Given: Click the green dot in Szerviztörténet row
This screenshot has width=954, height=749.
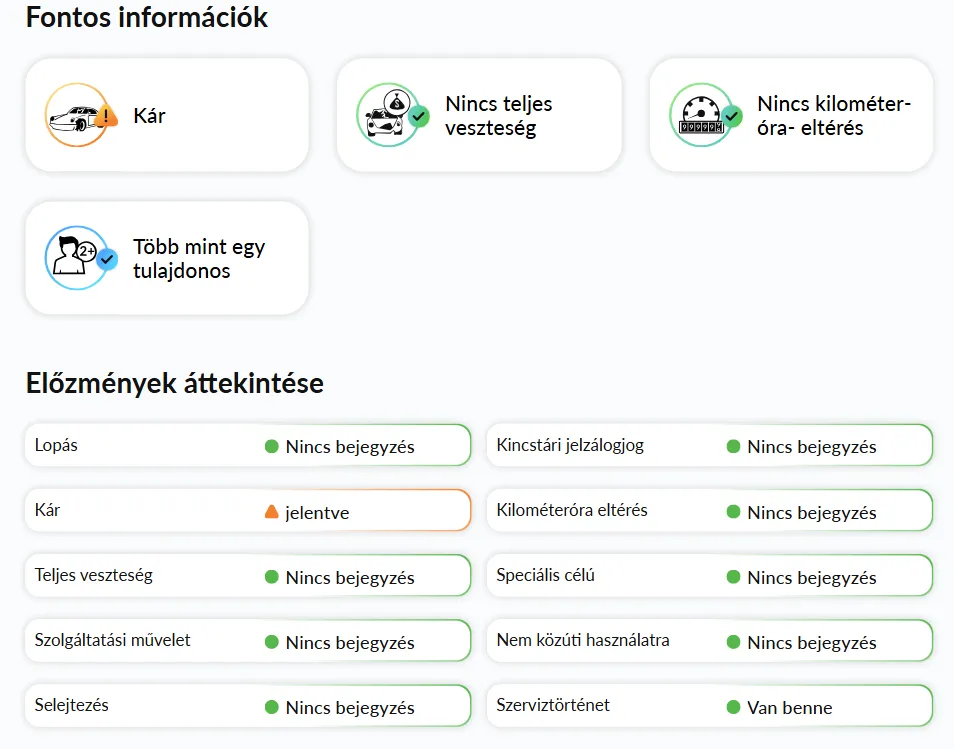Looking at the screenshot, I should (734, 707).
